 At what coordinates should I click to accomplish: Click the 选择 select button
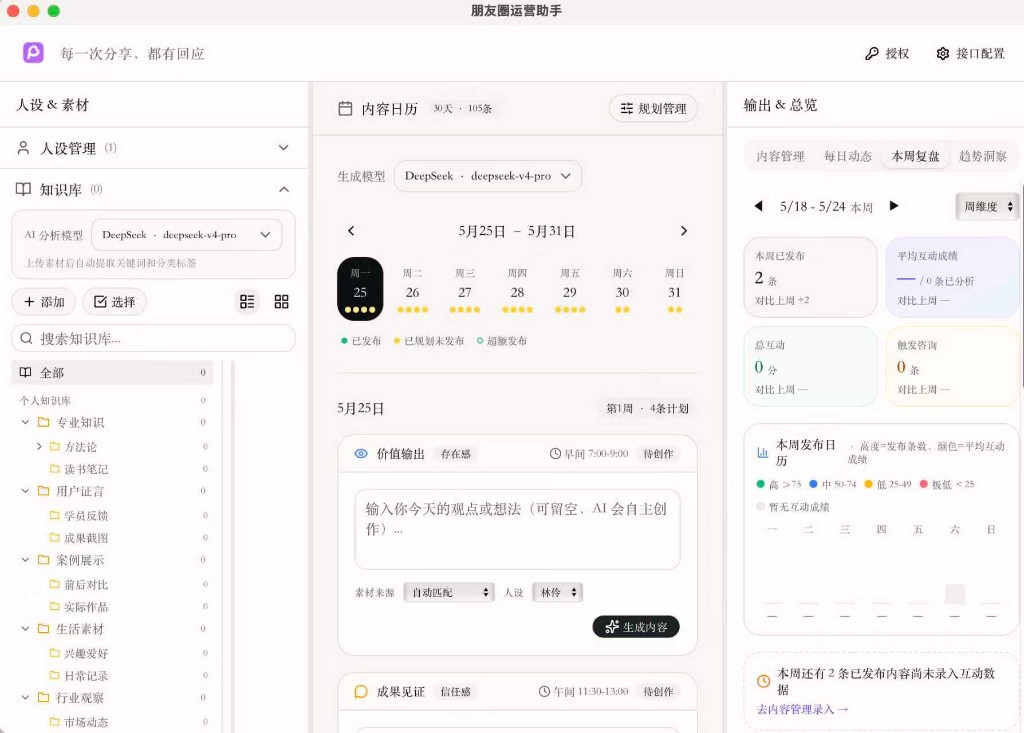114,302
